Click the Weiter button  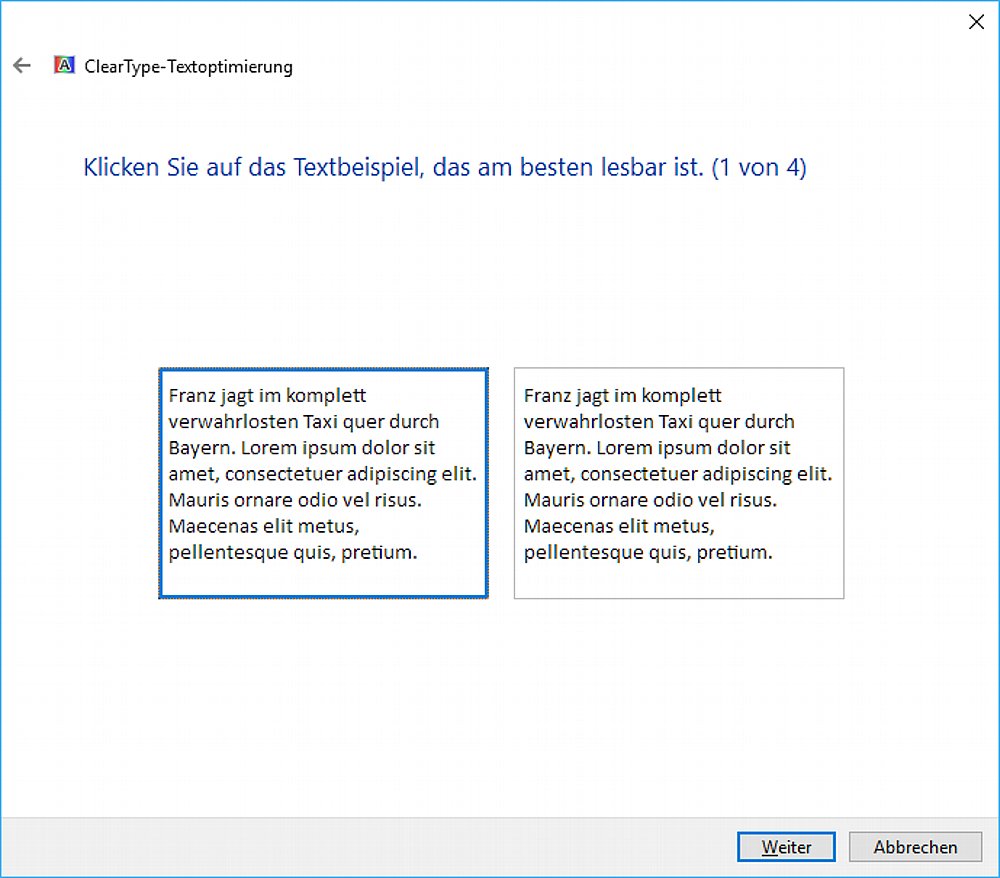pyautogui.click(x=786, y=847)
